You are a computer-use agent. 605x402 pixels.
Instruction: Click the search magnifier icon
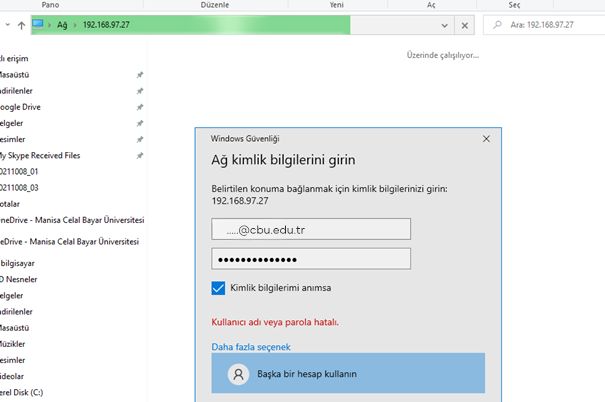pos(497,25)
